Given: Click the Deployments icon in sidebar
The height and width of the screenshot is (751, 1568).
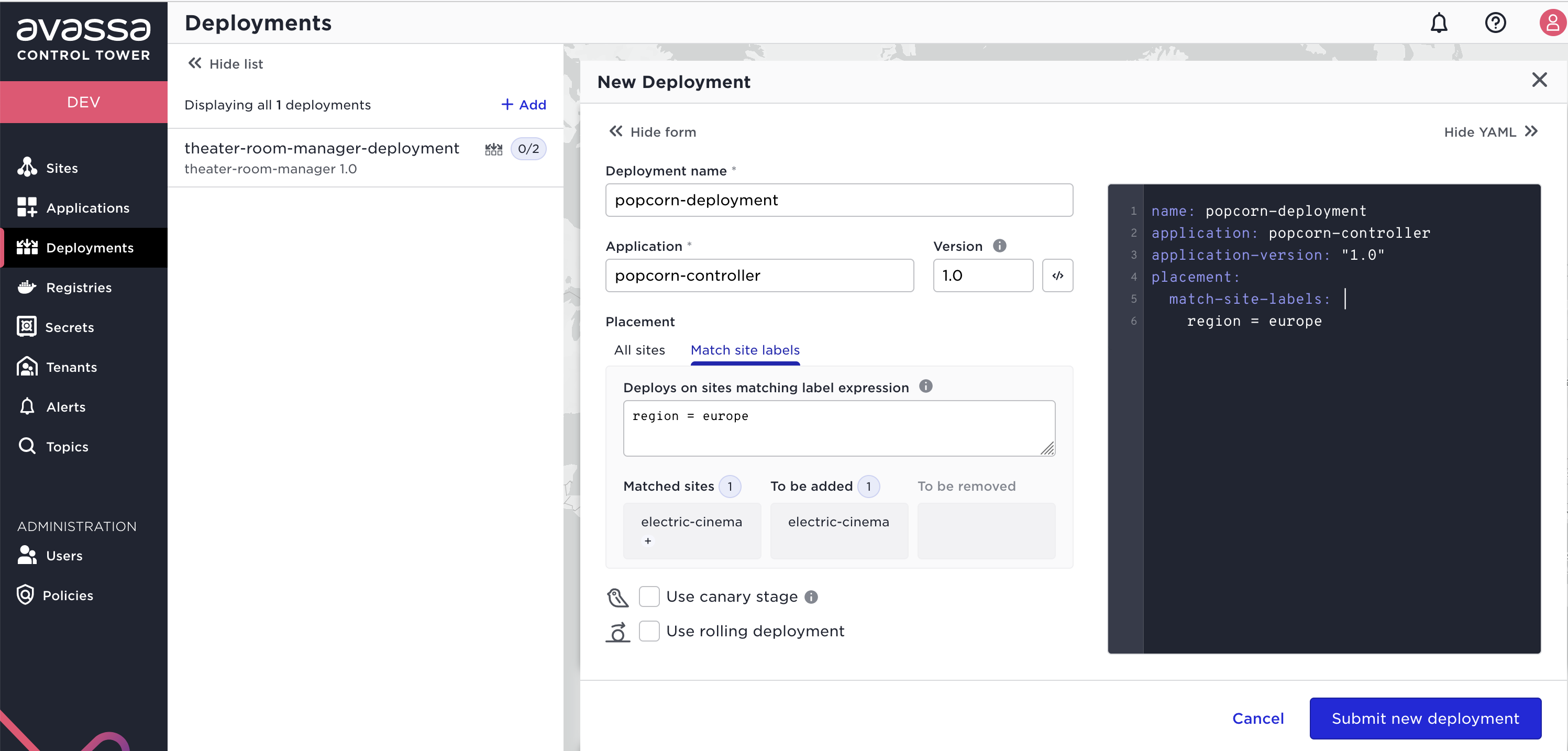Looking at the screenshot, I should tap(27, 247).
